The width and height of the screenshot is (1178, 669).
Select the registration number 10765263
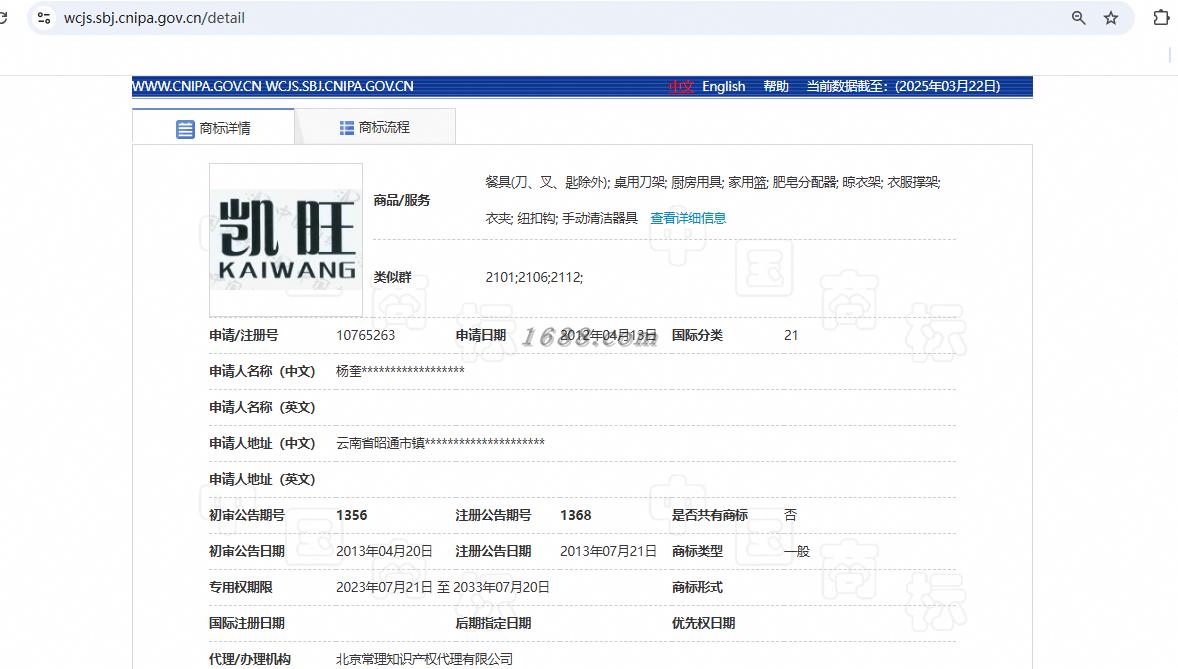pos(365,335)
